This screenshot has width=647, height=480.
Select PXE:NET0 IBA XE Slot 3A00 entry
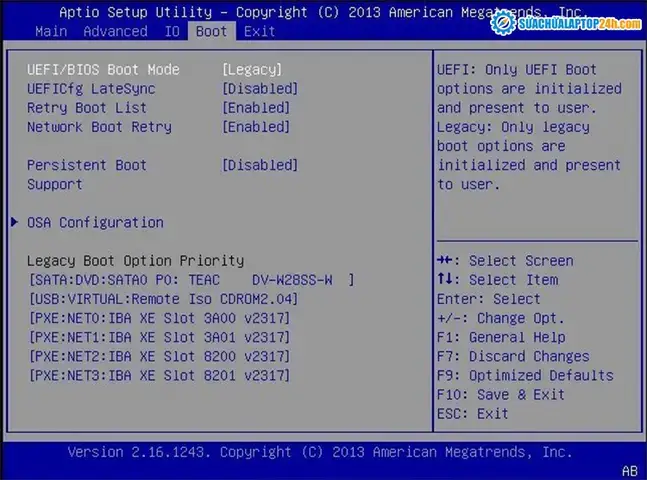(160, 318)
